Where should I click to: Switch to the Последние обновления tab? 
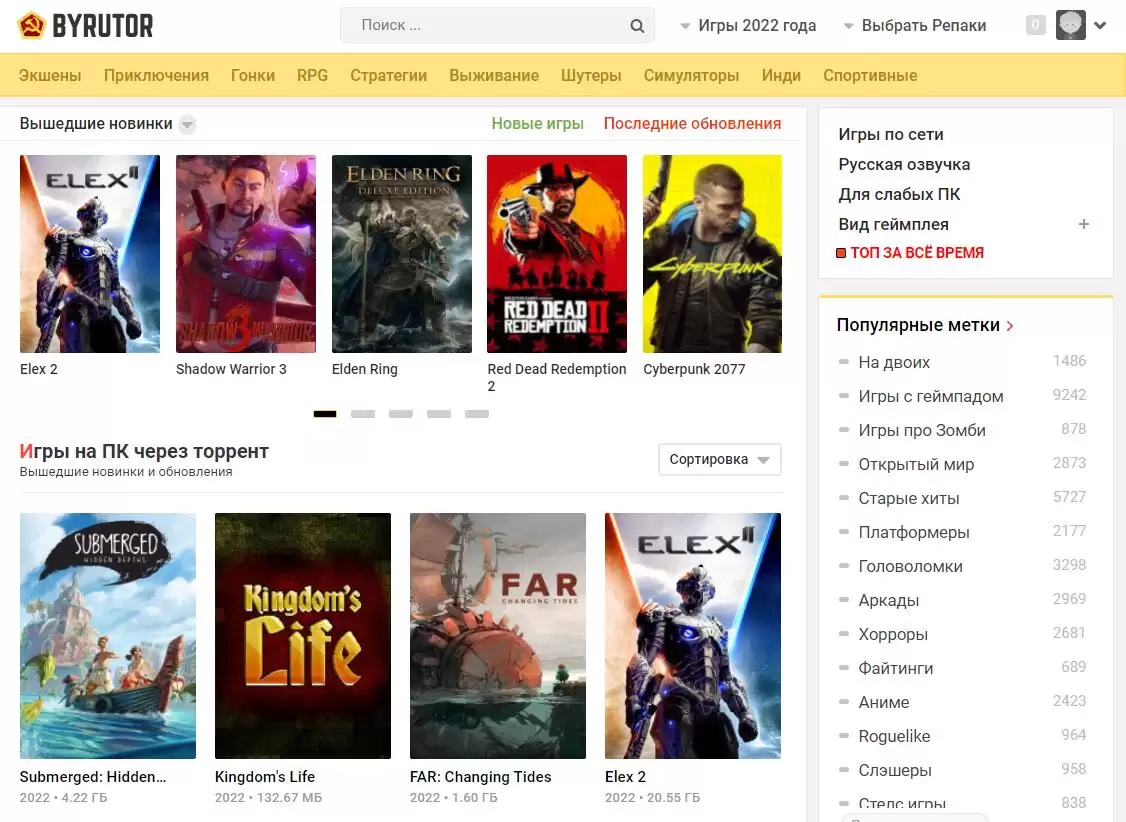(692, 124)
